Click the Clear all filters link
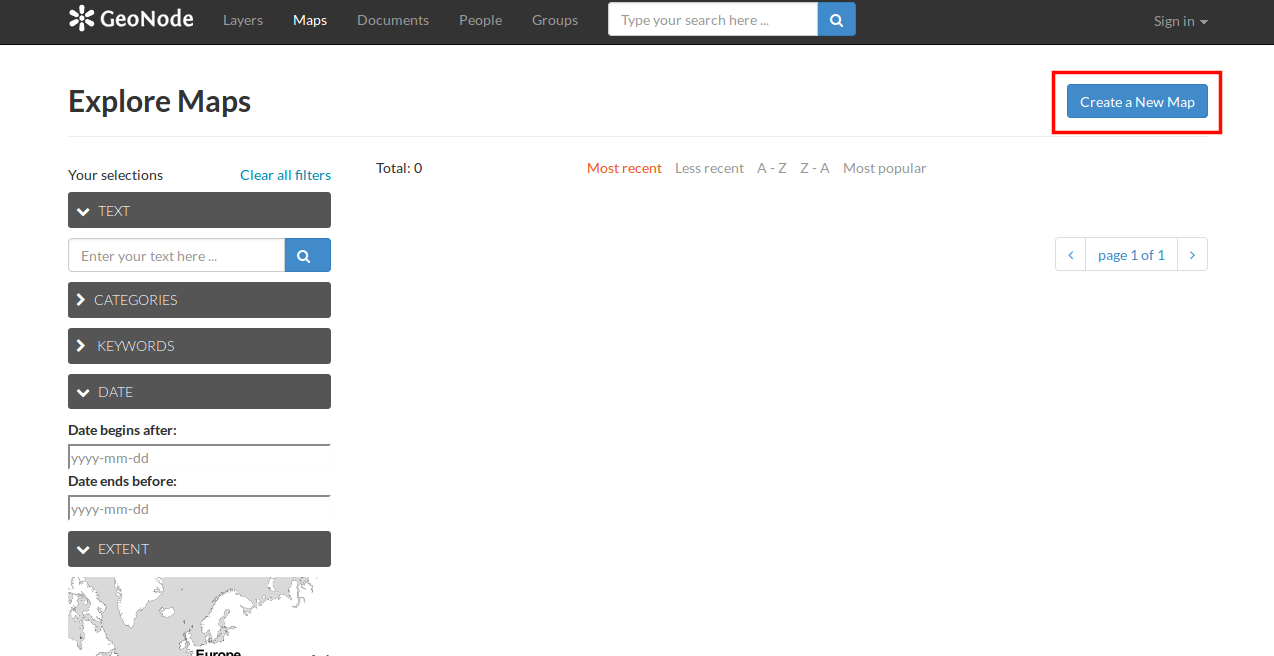The width and height of the screenshot is (1274, 656). pyautogui.click(x=285, y=175)
